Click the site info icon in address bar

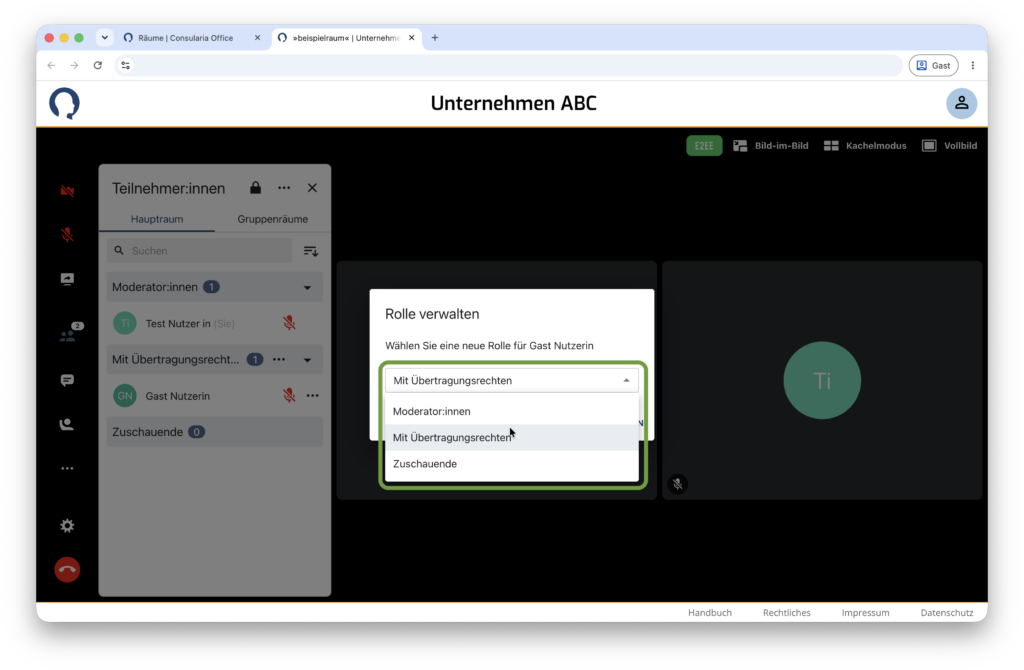click(x=125, y=65)
